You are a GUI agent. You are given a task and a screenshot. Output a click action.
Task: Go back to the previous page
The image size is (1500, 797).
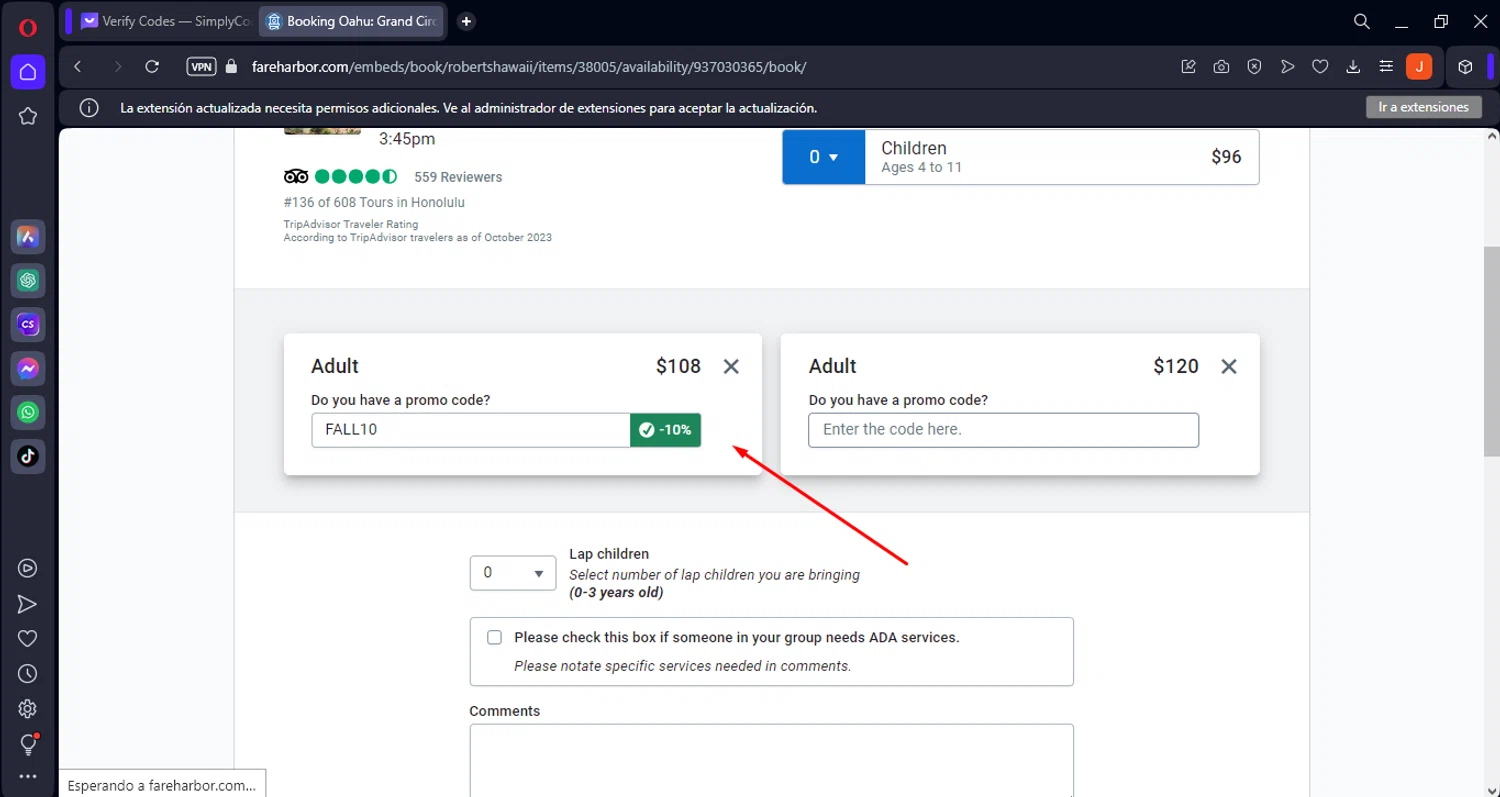(78, 67)
